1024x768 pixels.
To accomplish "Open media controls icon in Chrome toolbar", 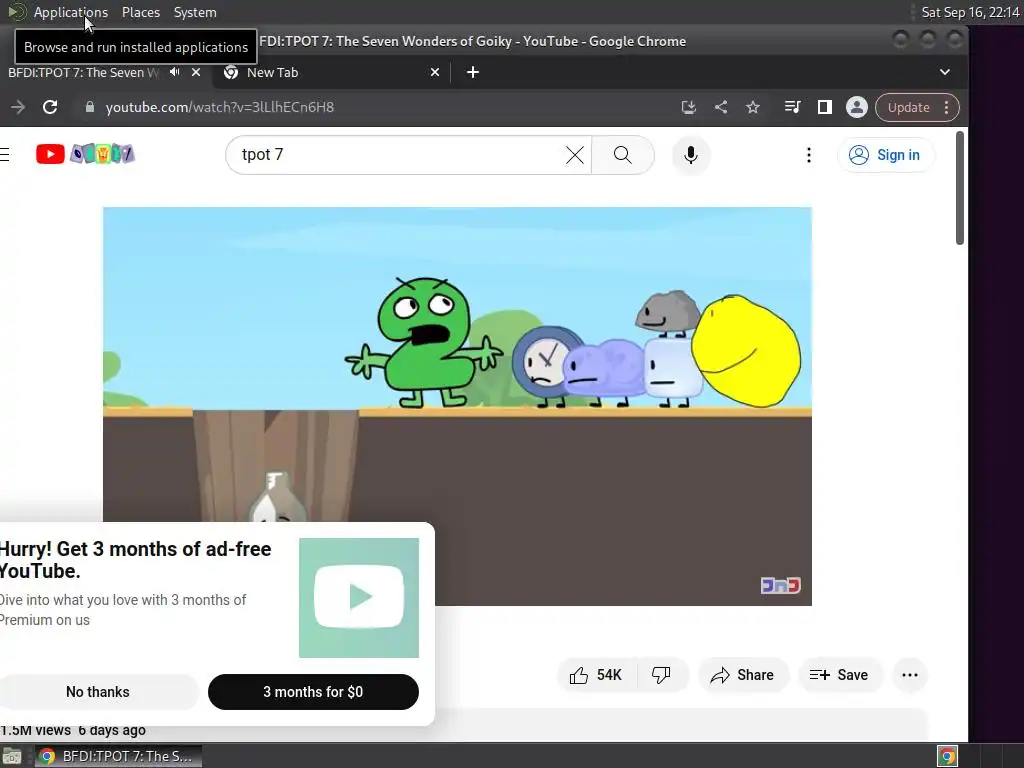I will click(x=792, y=107).
